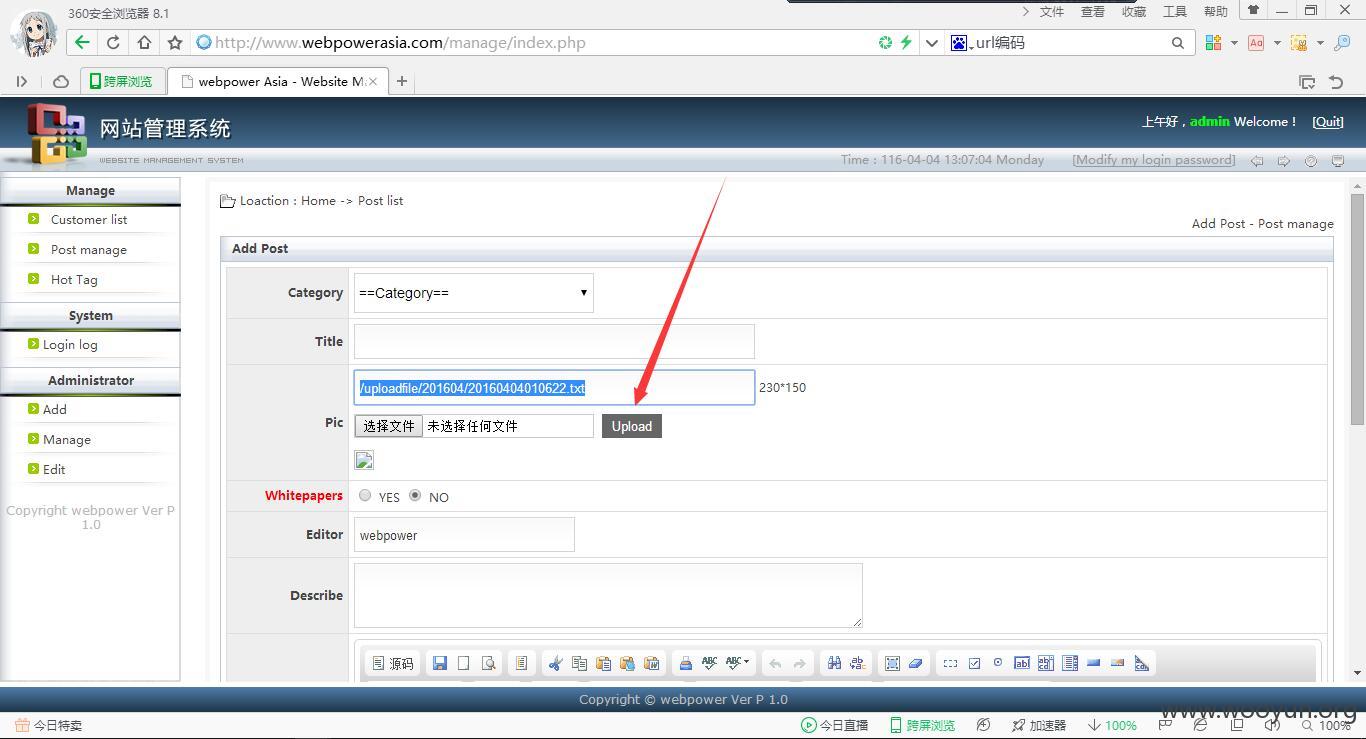Go back with the browser back arrow

[82, 42]
